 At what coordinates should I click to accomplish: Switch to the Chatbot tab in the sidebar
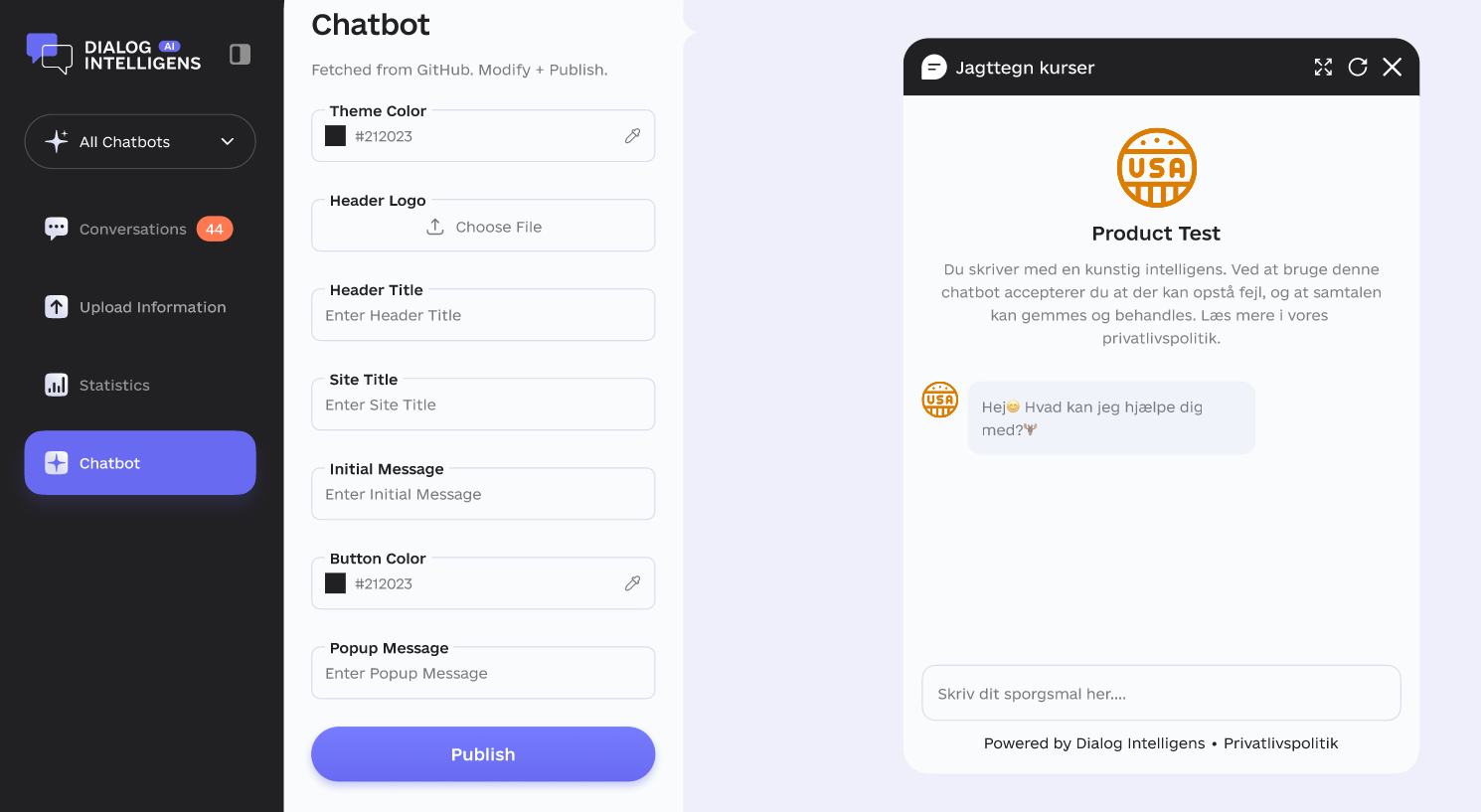[x=139, y=462]
